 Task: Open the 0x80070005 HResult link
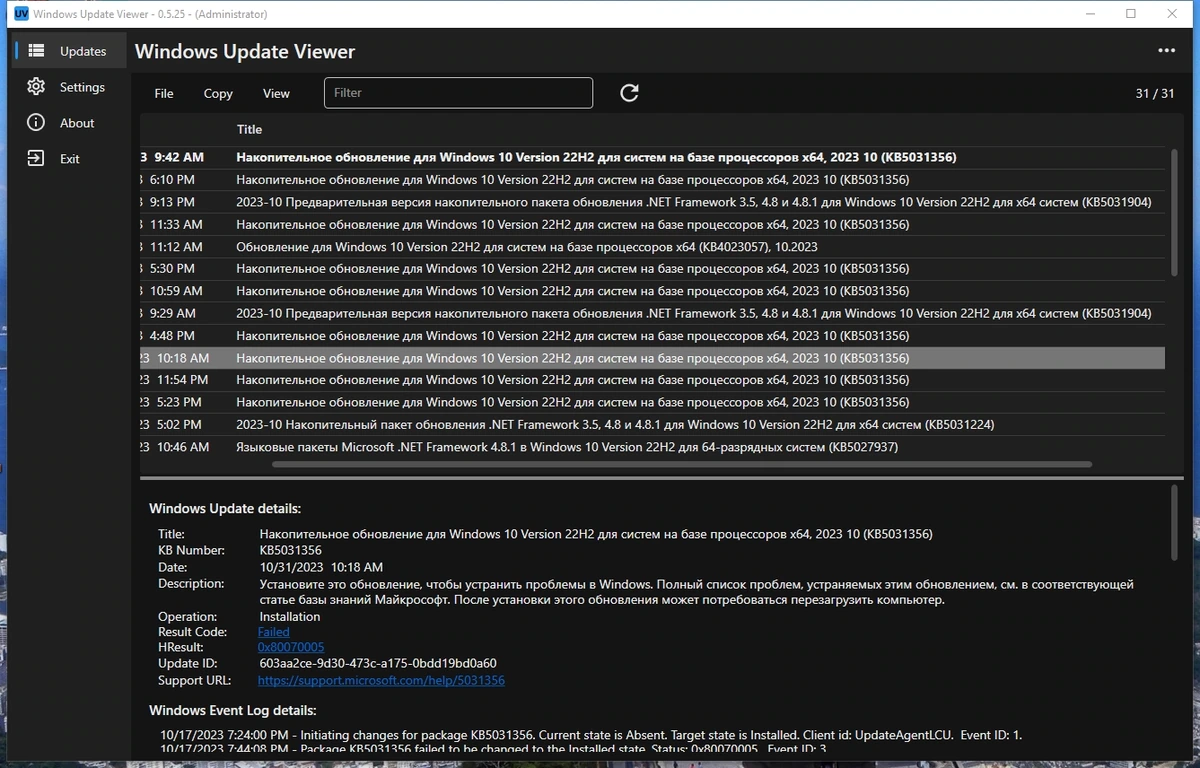pyautogui.click(x=291, y=647)
